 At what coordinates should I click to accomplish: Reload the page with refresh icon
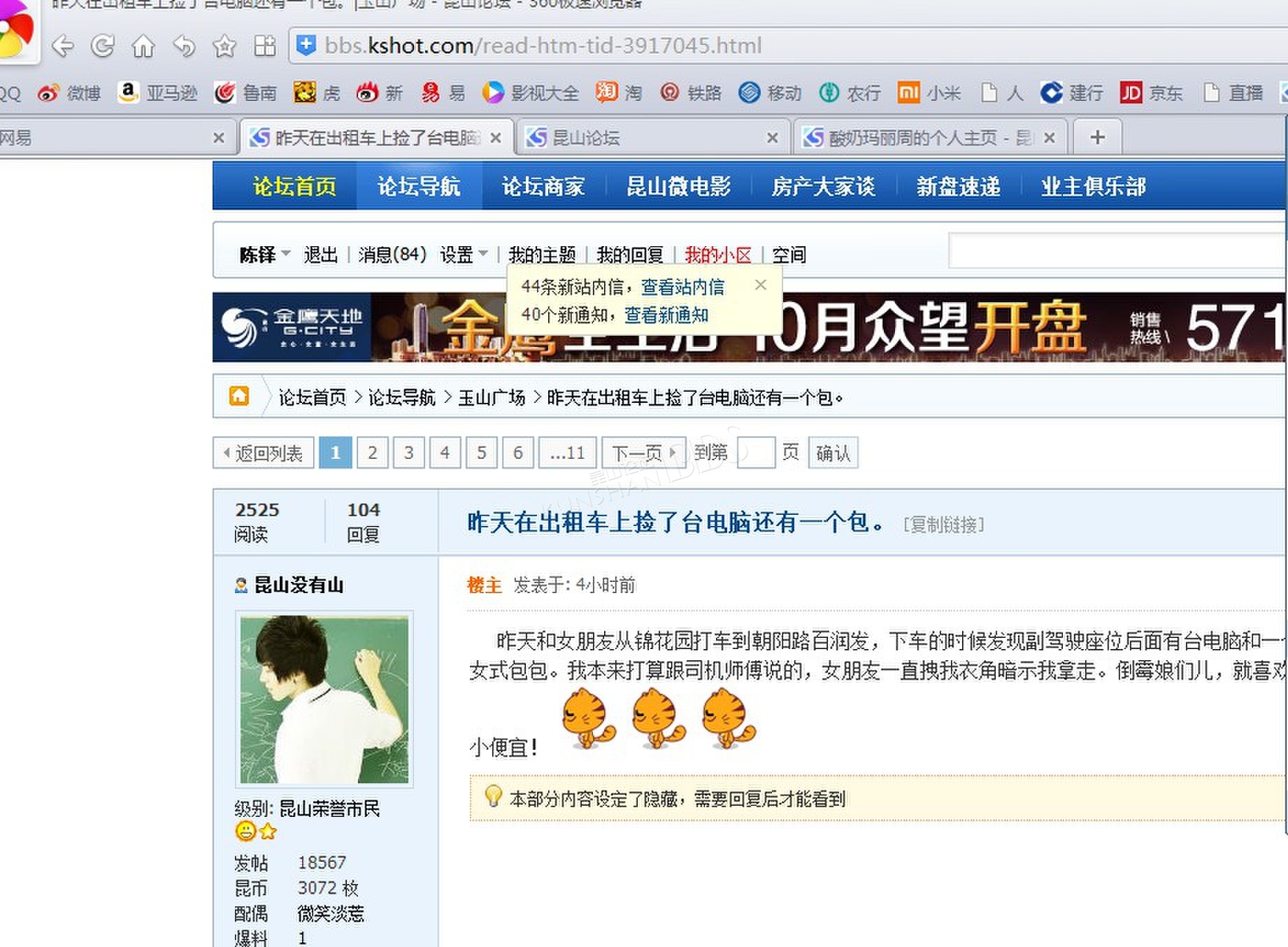coord(103,46)
